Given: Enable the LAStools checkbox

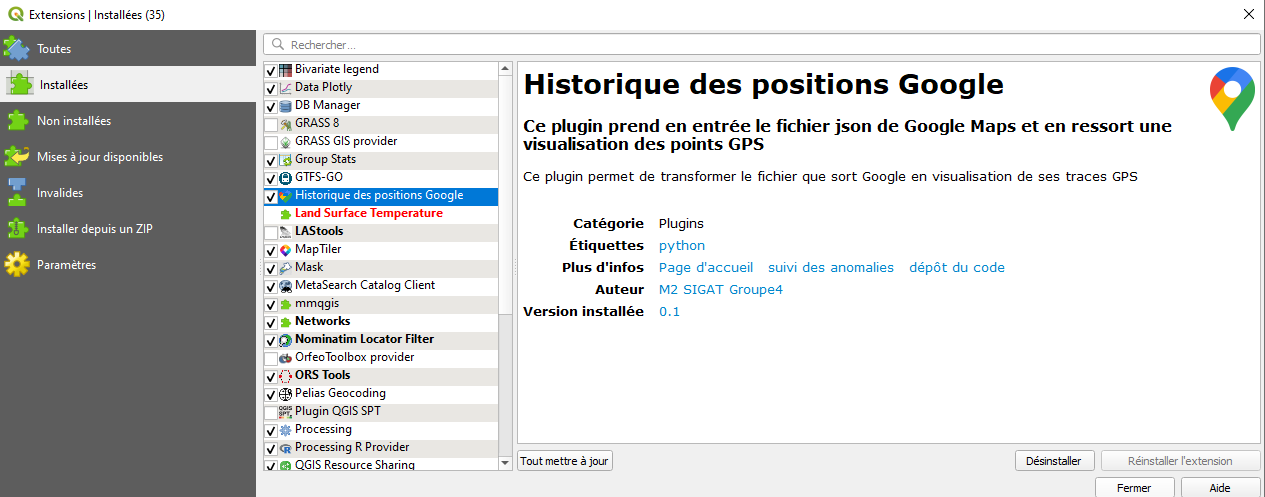Looking at the screenshot, I should click(x=271, y=233).
